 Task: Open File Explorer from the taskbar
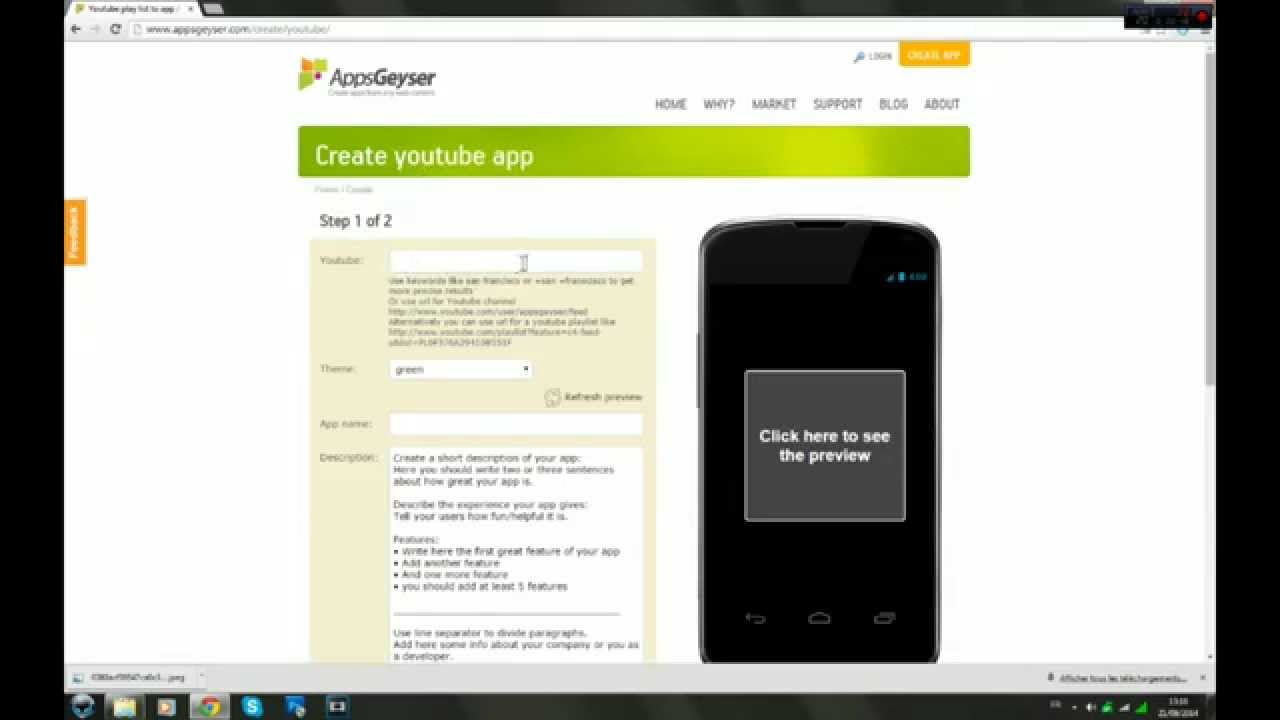125,706
